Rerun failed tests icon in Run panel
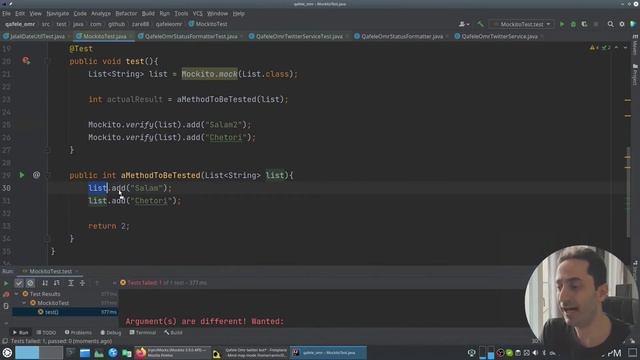Screen dimensions: 640x360 (x=6, y=294)
